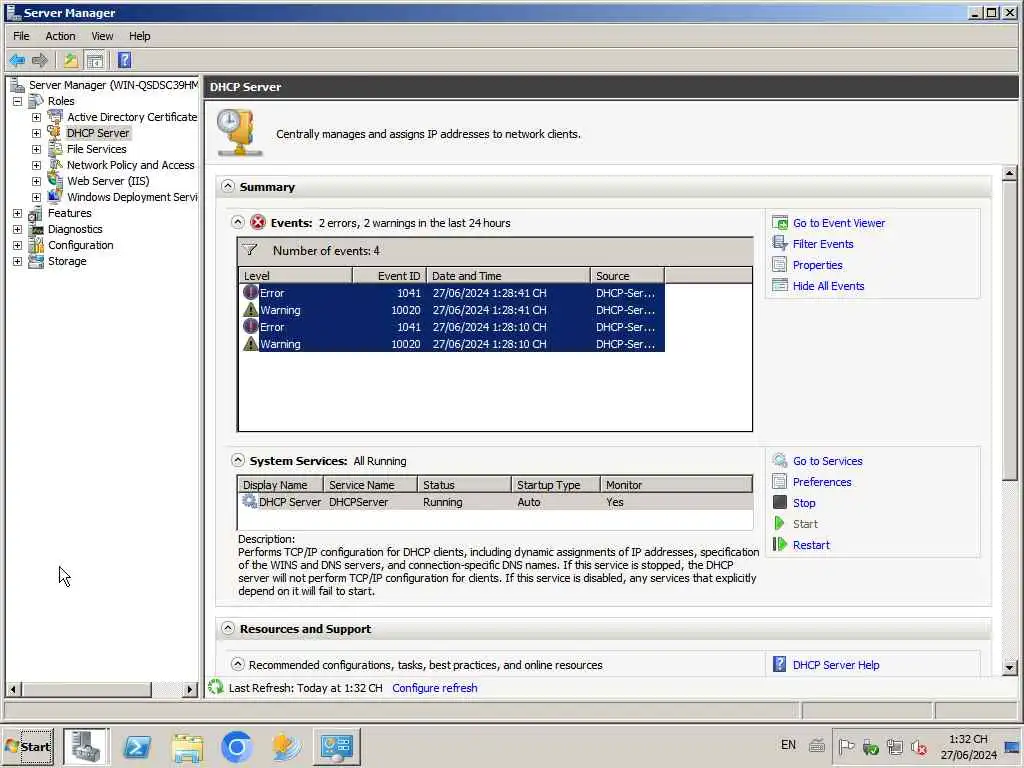Viewport: 1024px width, 768px height.
Task: Click the black Stop service icon
Action: coord(780,502)
